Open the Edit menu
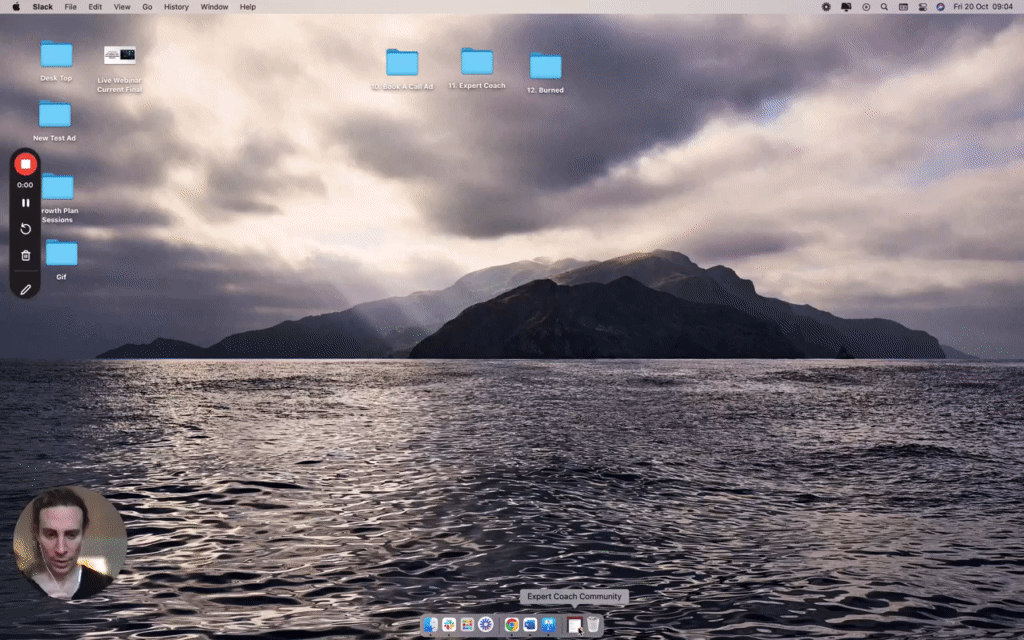 click(x=95, y=7)
